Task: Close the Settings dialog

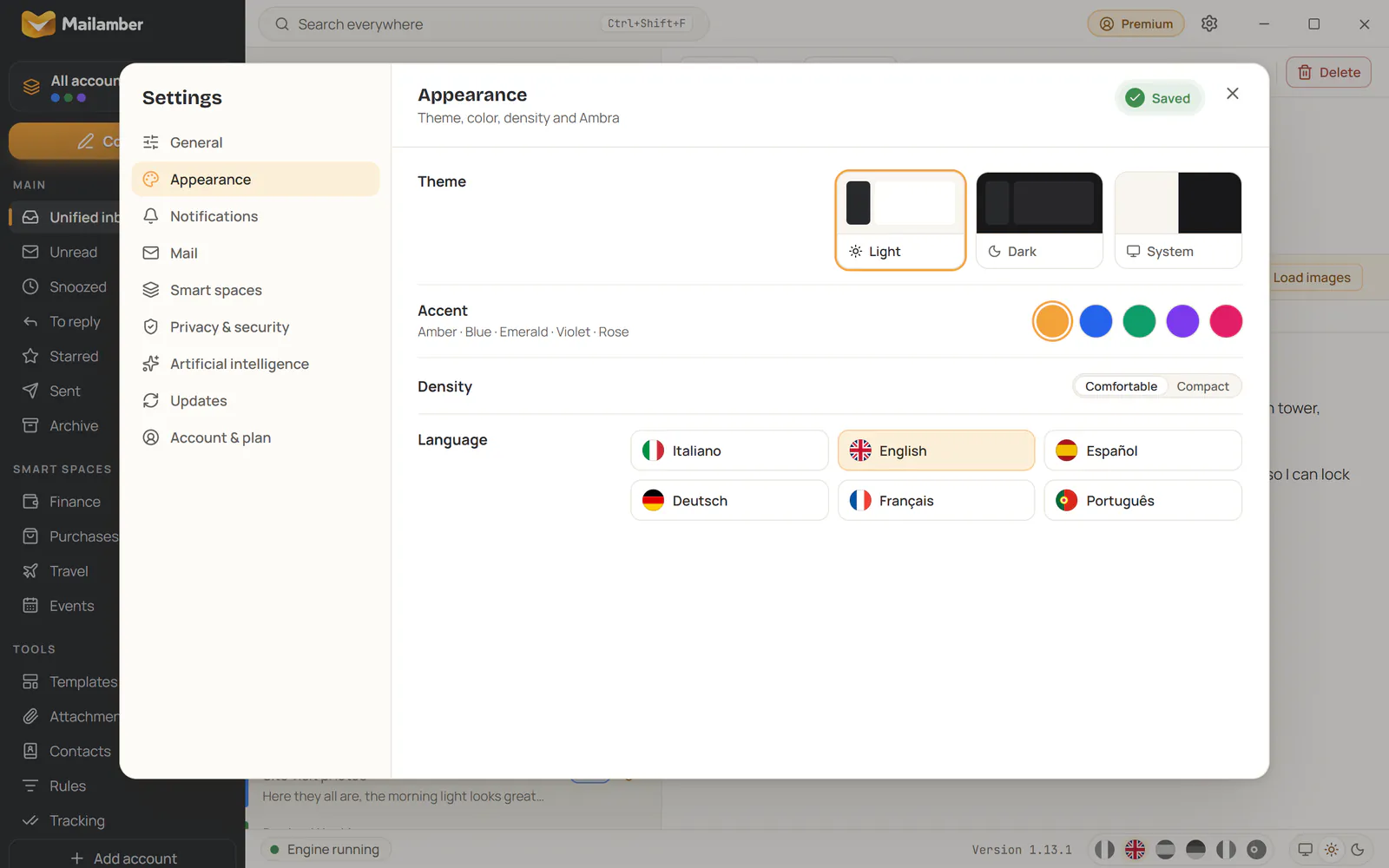Action: click(x=1232, y=94)
